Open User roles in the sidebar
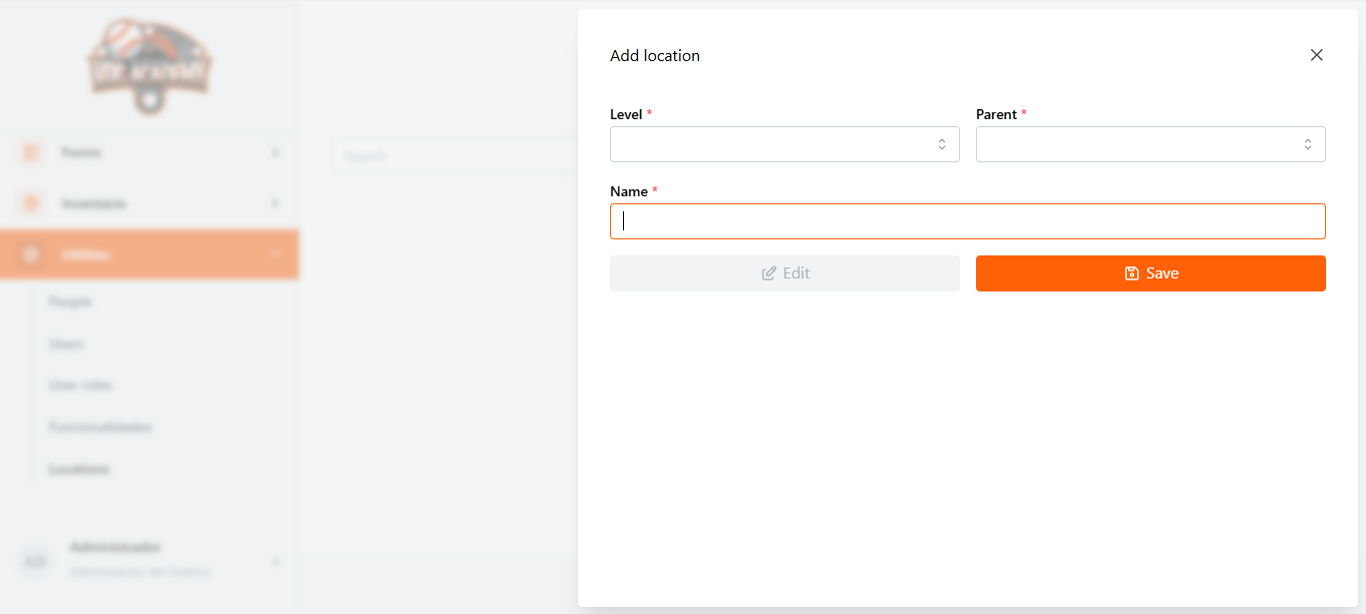1366x614 pixels. point(80,385)
